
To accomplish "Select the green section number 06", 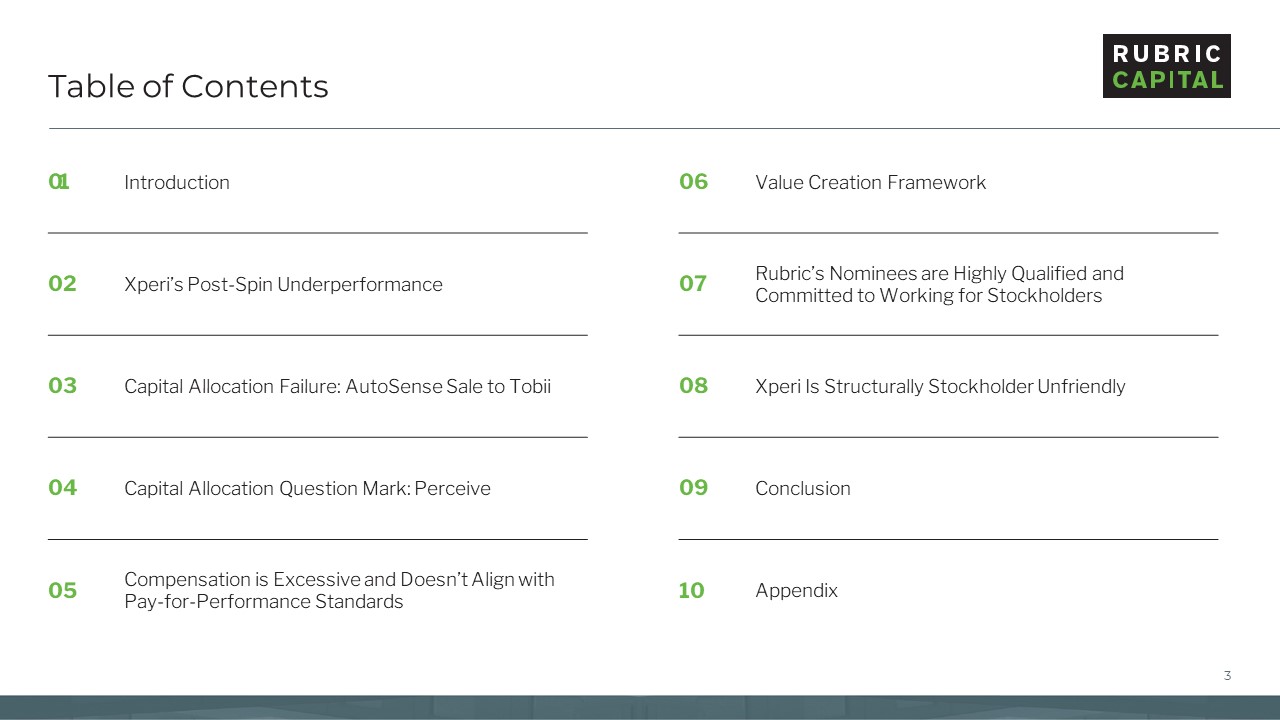I will pyautogui.click(x=693, y=182).
